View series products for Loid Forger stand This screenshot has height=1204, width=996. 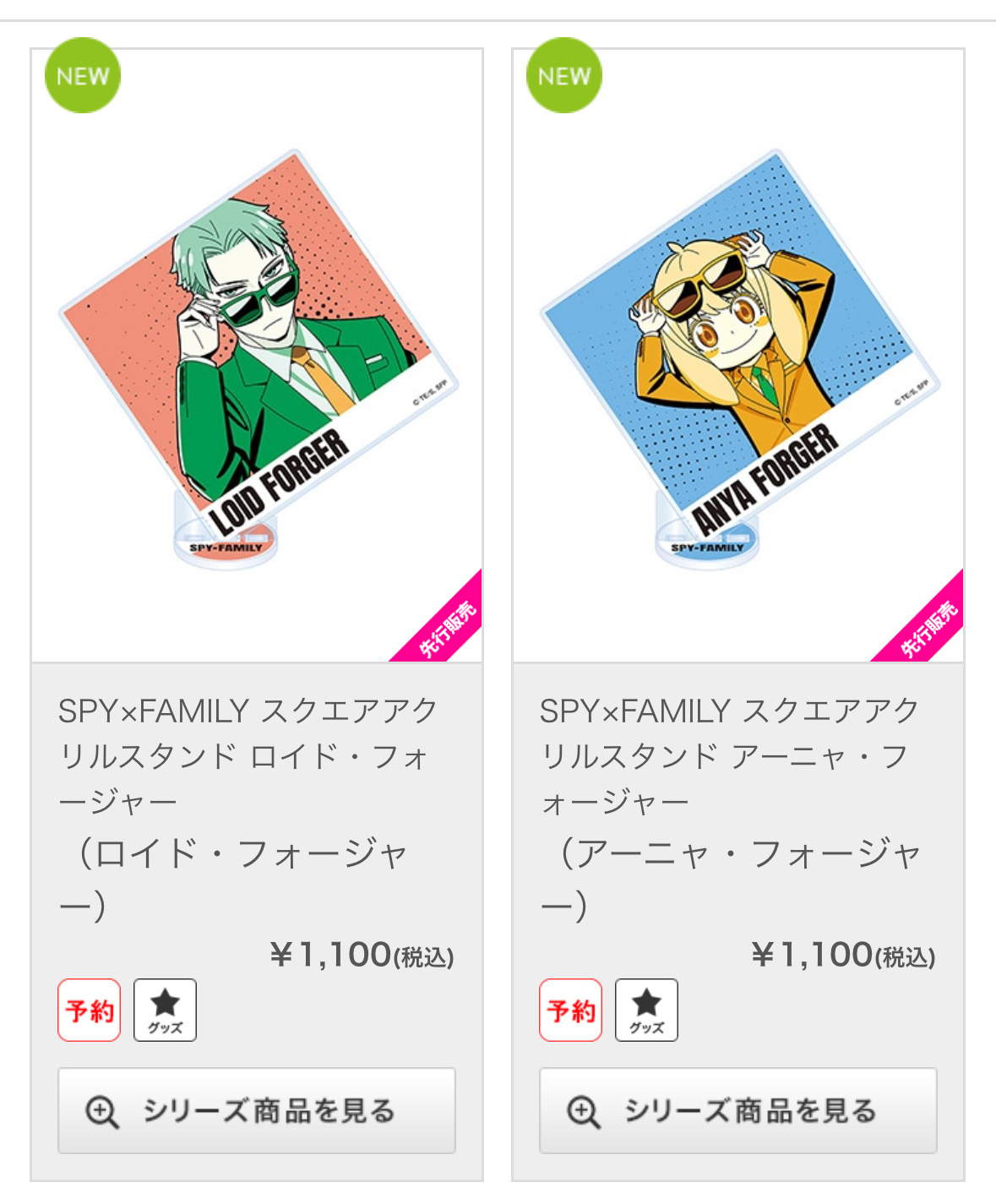click(257, 1110)
